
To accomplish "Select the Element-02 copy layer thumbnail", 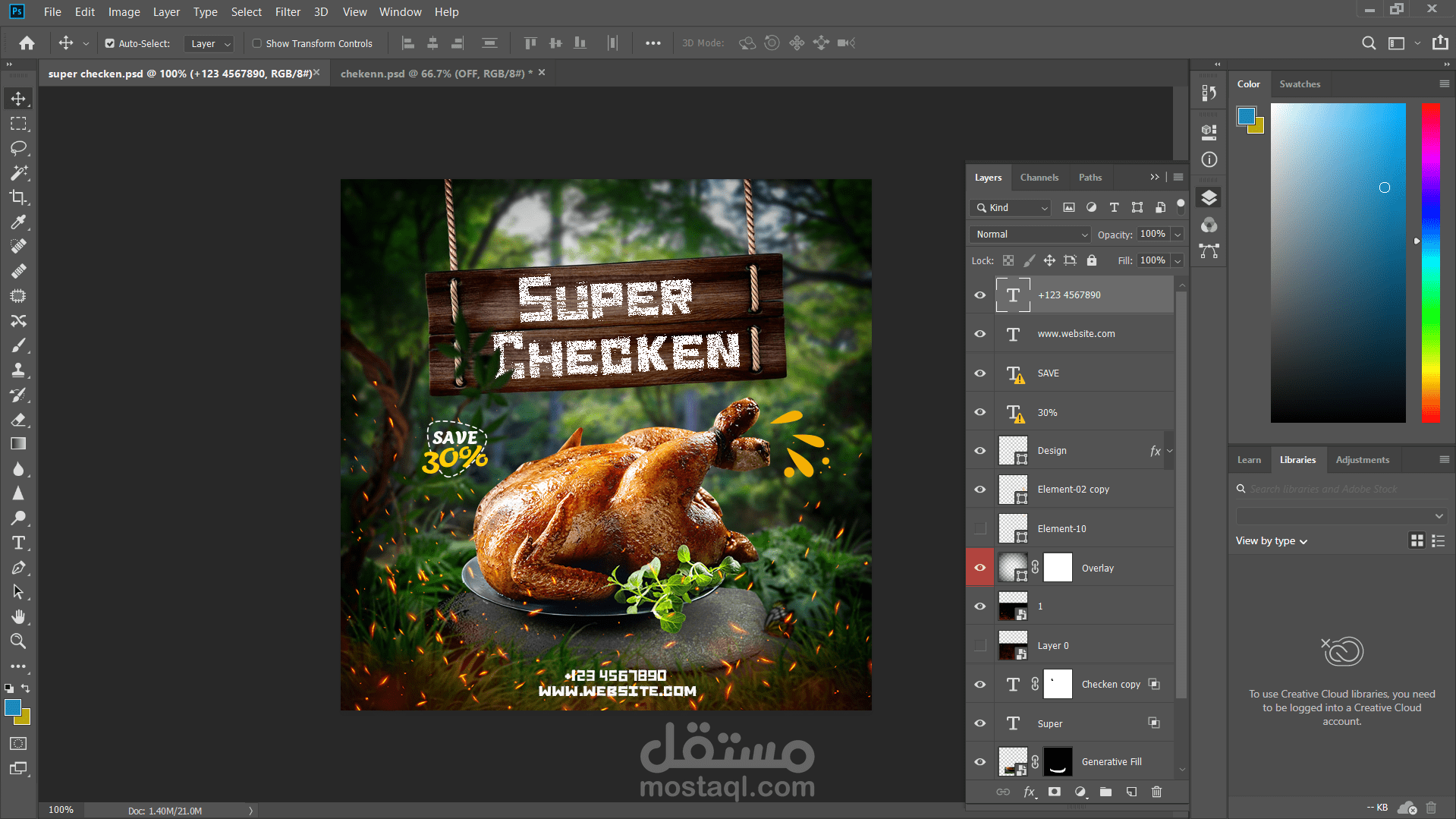I will (x=1013, y=490).
